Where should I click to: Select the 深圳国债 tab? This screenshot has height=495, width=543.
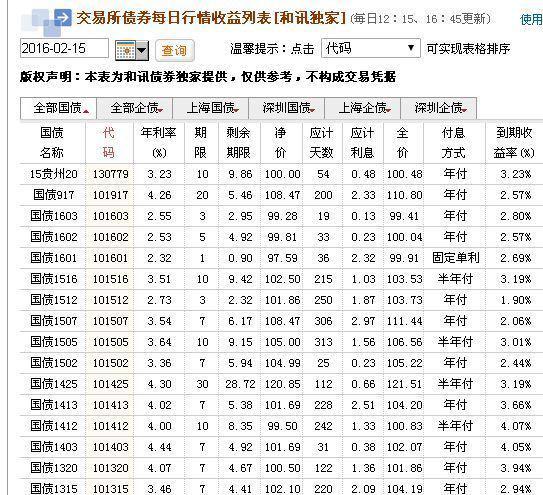(286, 108)
